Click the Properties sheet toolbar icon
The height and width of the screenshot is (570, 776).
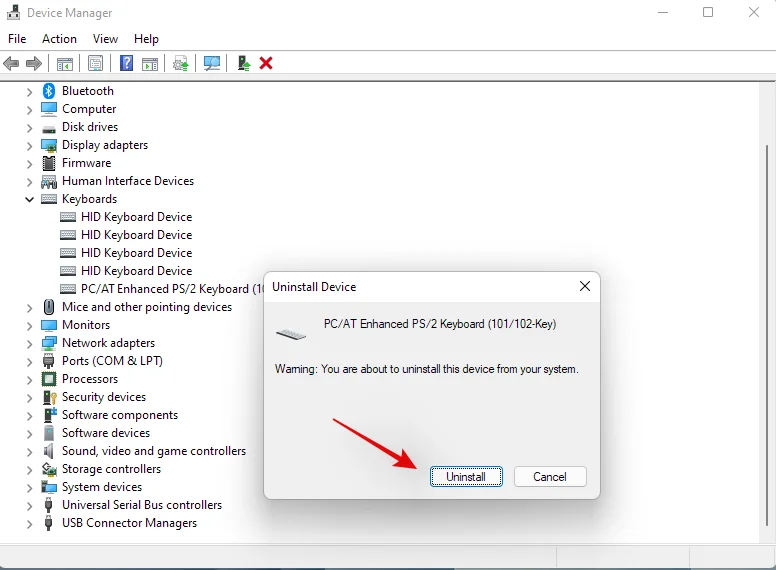tap(95, 63)
